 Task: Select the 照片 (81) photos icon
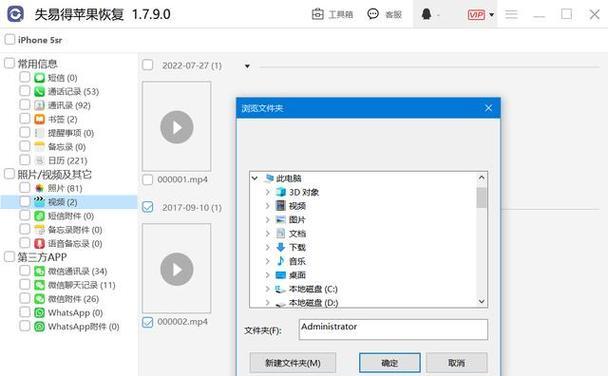(x=40, y=188)
